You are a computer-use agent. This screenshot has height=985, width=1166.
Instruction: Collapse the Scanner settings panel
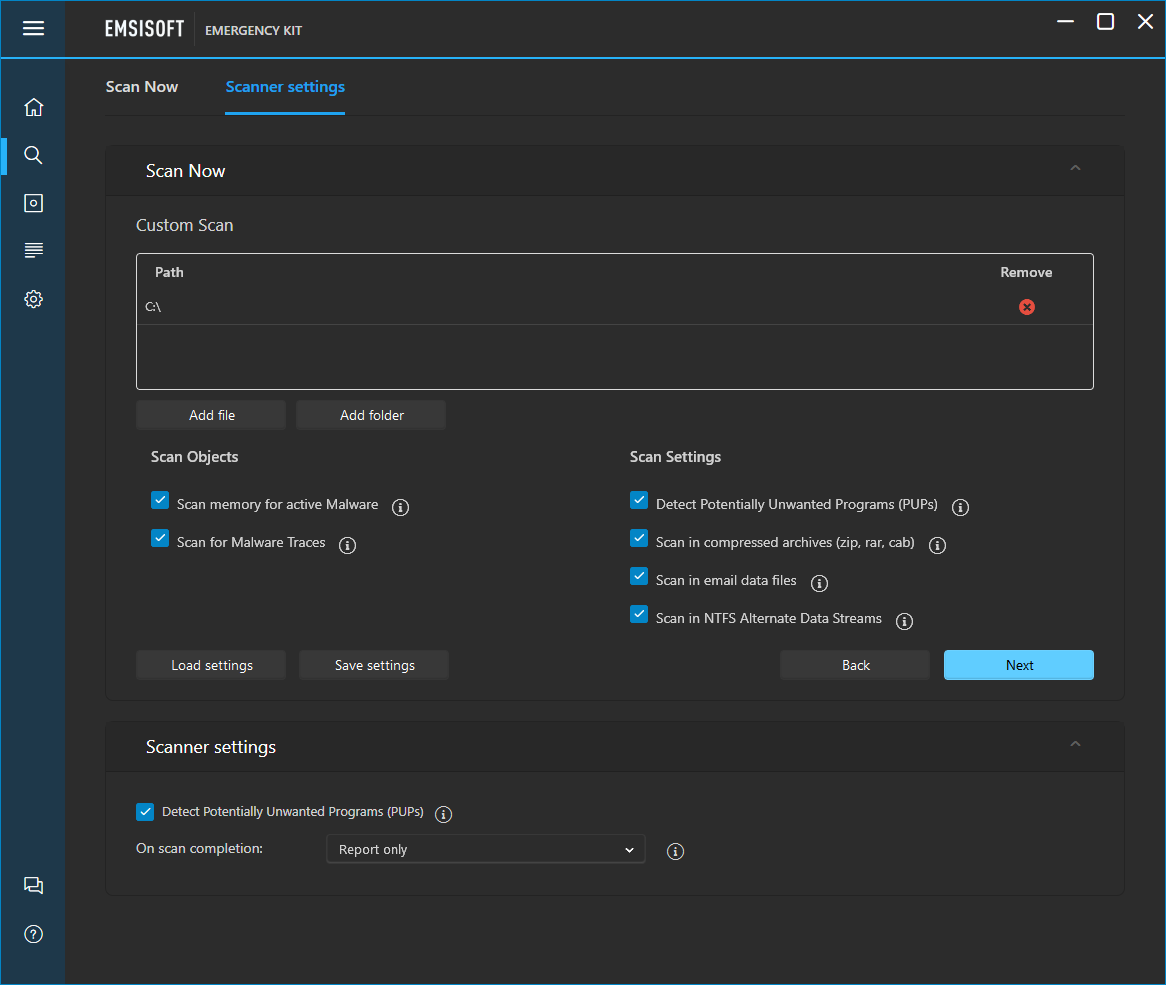point(1075,744)
